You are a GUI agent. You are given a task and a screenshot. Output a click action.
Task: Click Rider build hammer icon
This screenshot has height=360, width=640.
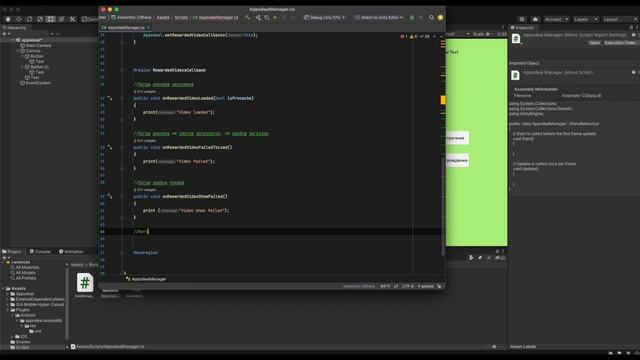[247, 18]
